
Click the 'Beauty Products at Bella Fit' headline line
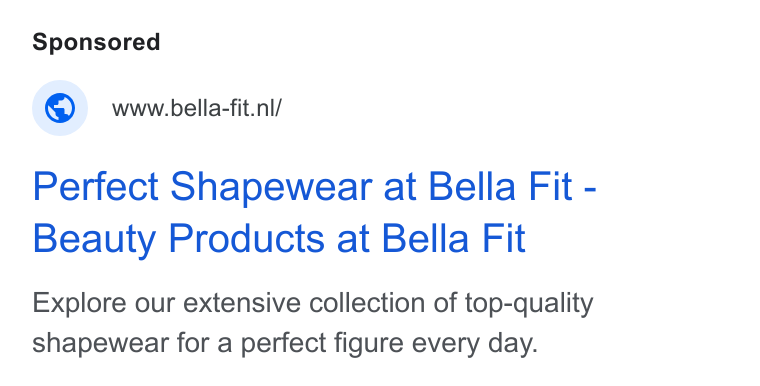279,239
